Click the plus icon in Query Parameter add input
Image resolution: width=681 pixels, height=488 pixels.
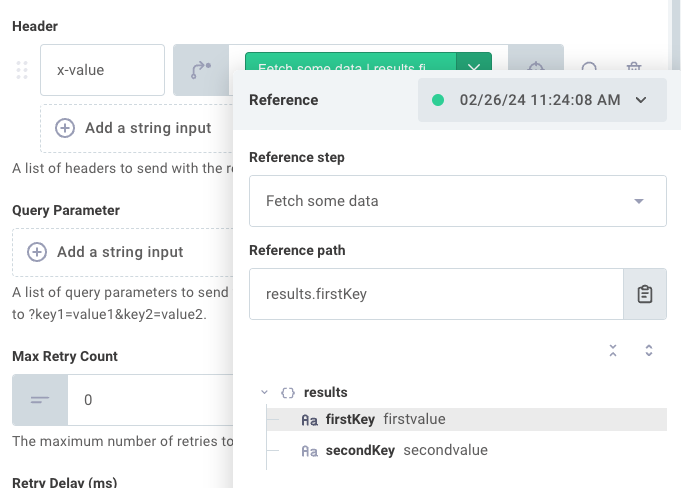click(x=37, y=252)
